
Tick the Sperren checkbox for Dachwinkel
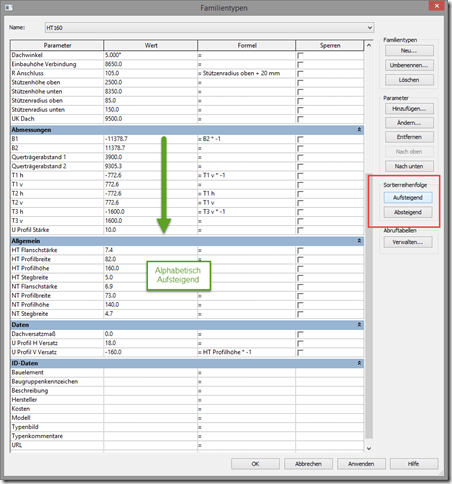300,55
